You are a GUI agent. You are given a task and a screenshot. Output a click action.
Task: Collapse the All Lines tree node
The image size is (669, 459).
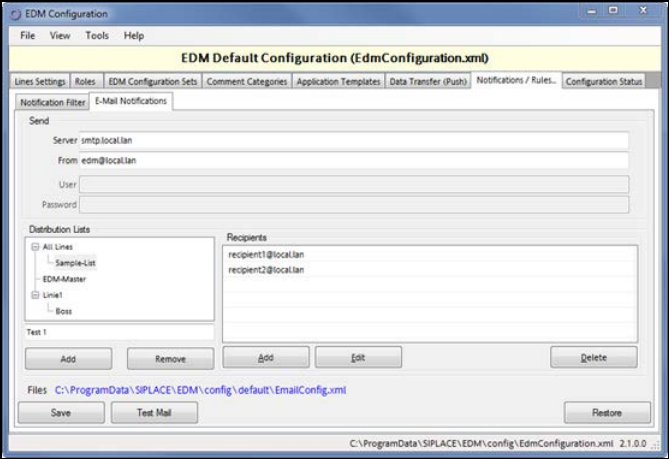(36, 247)
